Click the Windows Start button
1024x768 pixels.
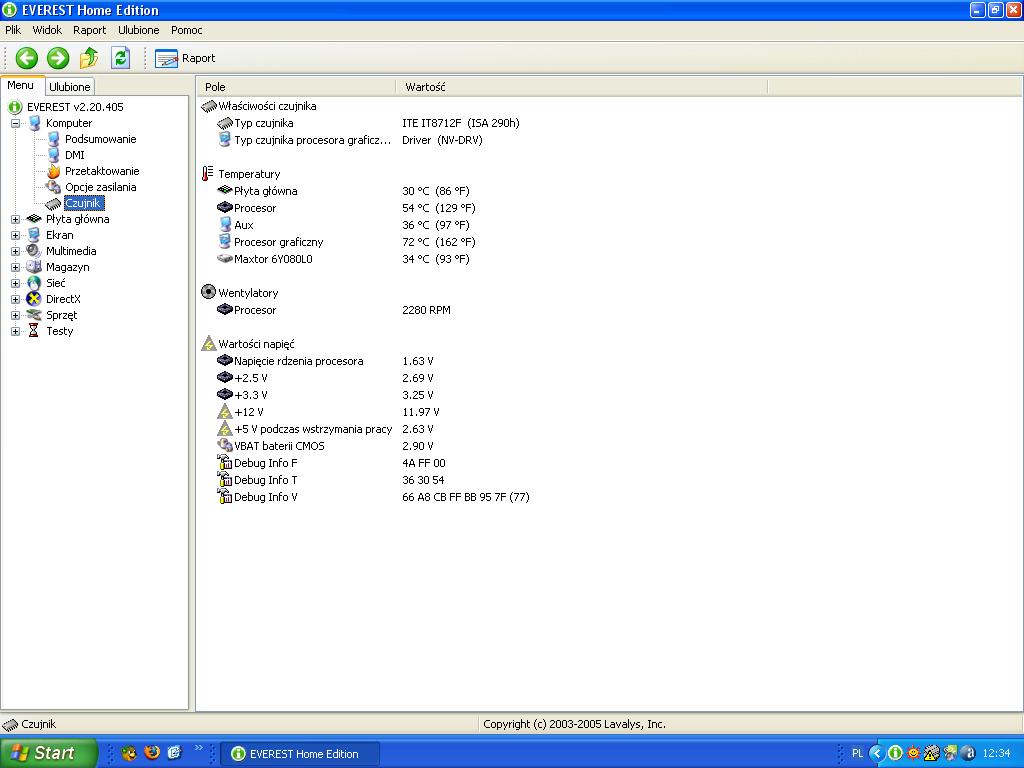click(48, 753)
